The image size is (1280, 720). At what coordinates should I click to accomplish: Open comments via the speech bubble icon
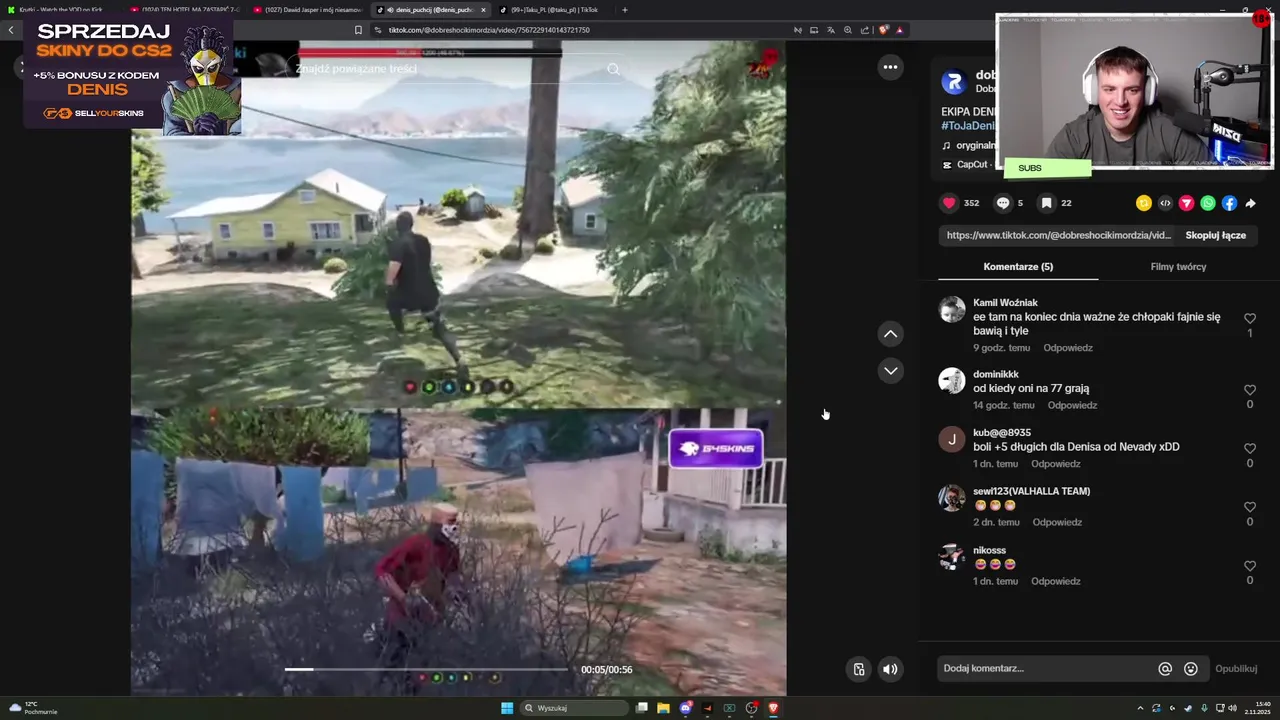[x=1003, y=203]
